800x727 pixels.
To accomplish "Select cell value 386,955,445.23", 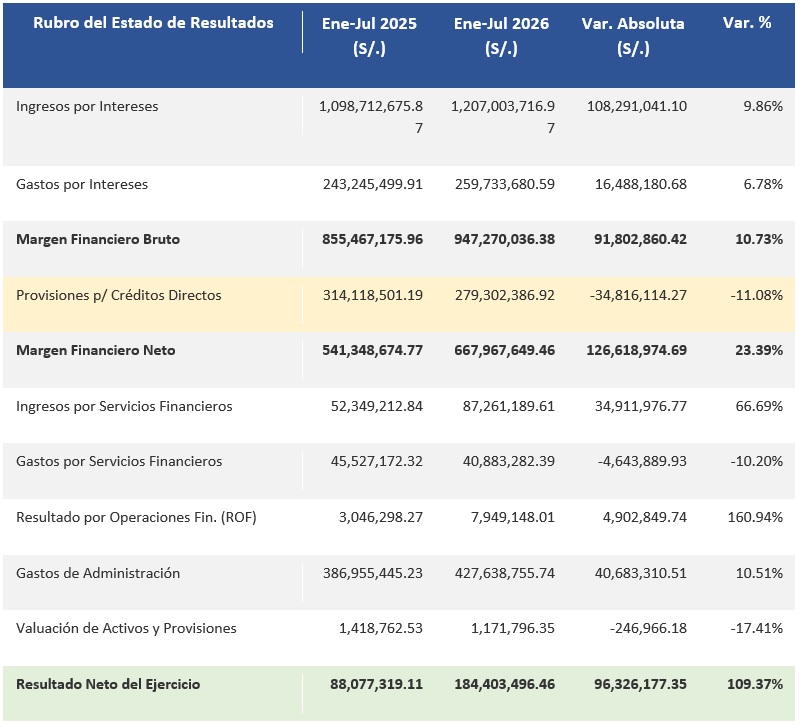I will (x=373, y=573).
